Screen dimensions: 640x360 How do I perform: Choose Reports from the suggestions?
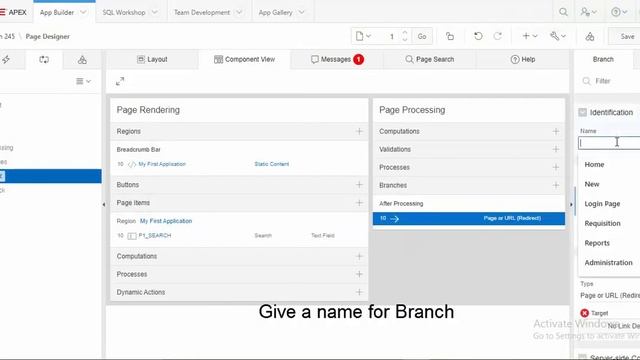point(597,243)
